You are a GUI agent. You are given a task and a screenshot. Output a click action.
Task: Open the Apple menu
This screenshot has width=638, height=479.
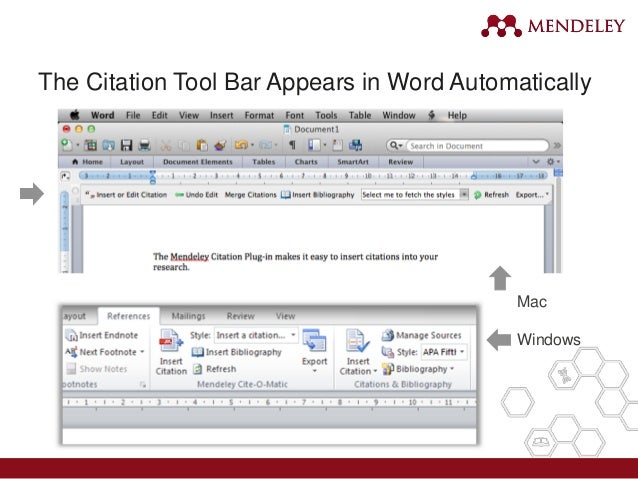point(75,115)
